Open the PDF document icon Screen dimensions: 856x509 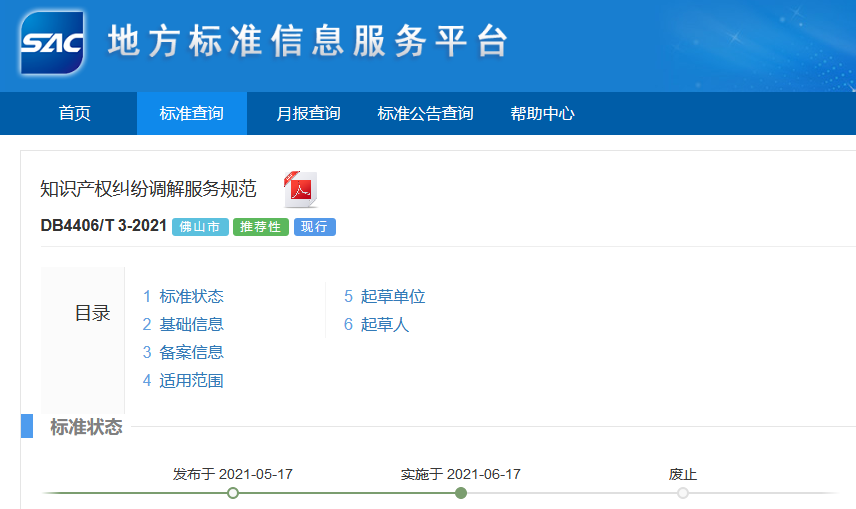point(299,190)
